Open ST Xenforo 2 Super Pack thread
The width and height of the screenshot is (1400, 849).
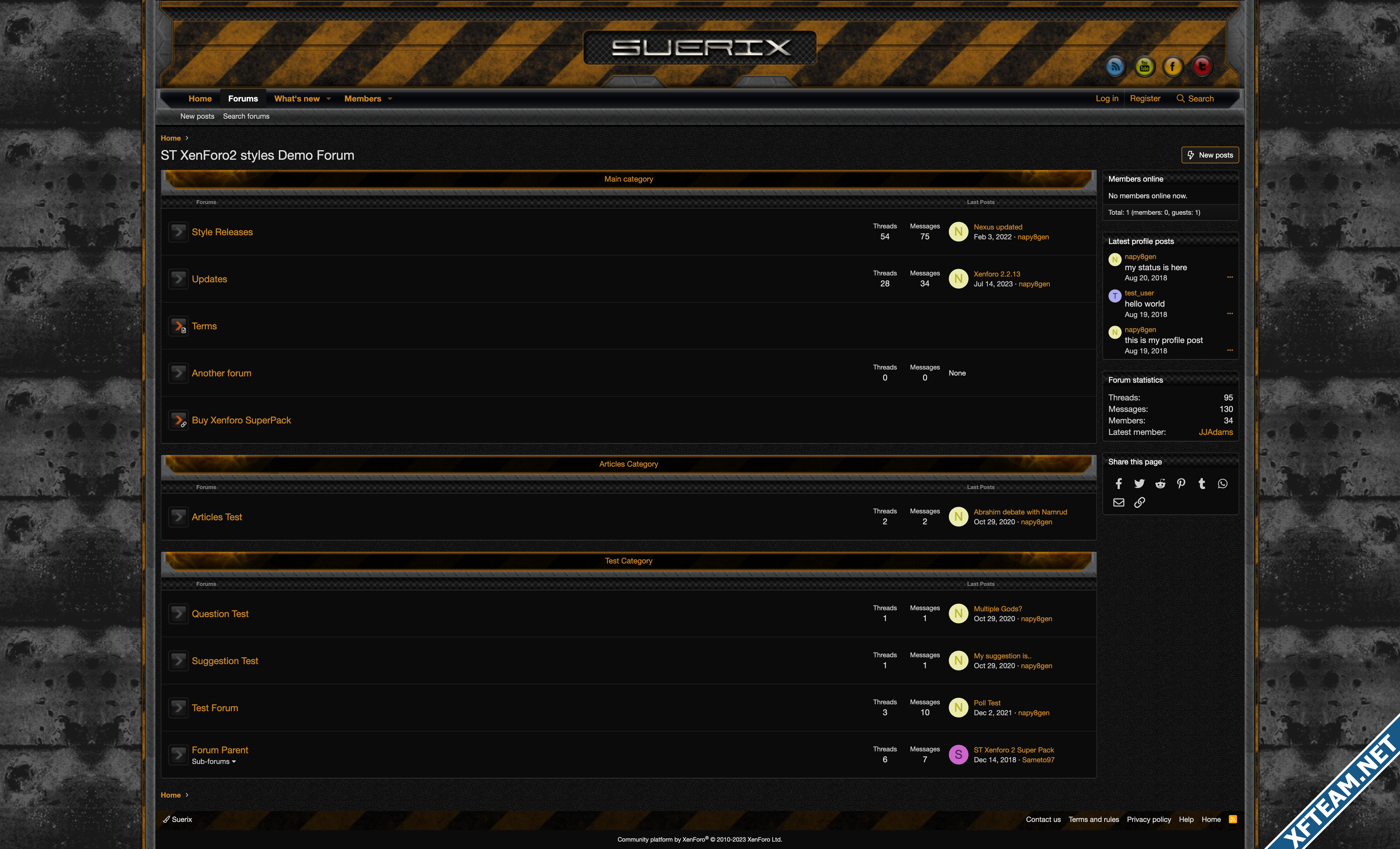(x=1014, y=750)
